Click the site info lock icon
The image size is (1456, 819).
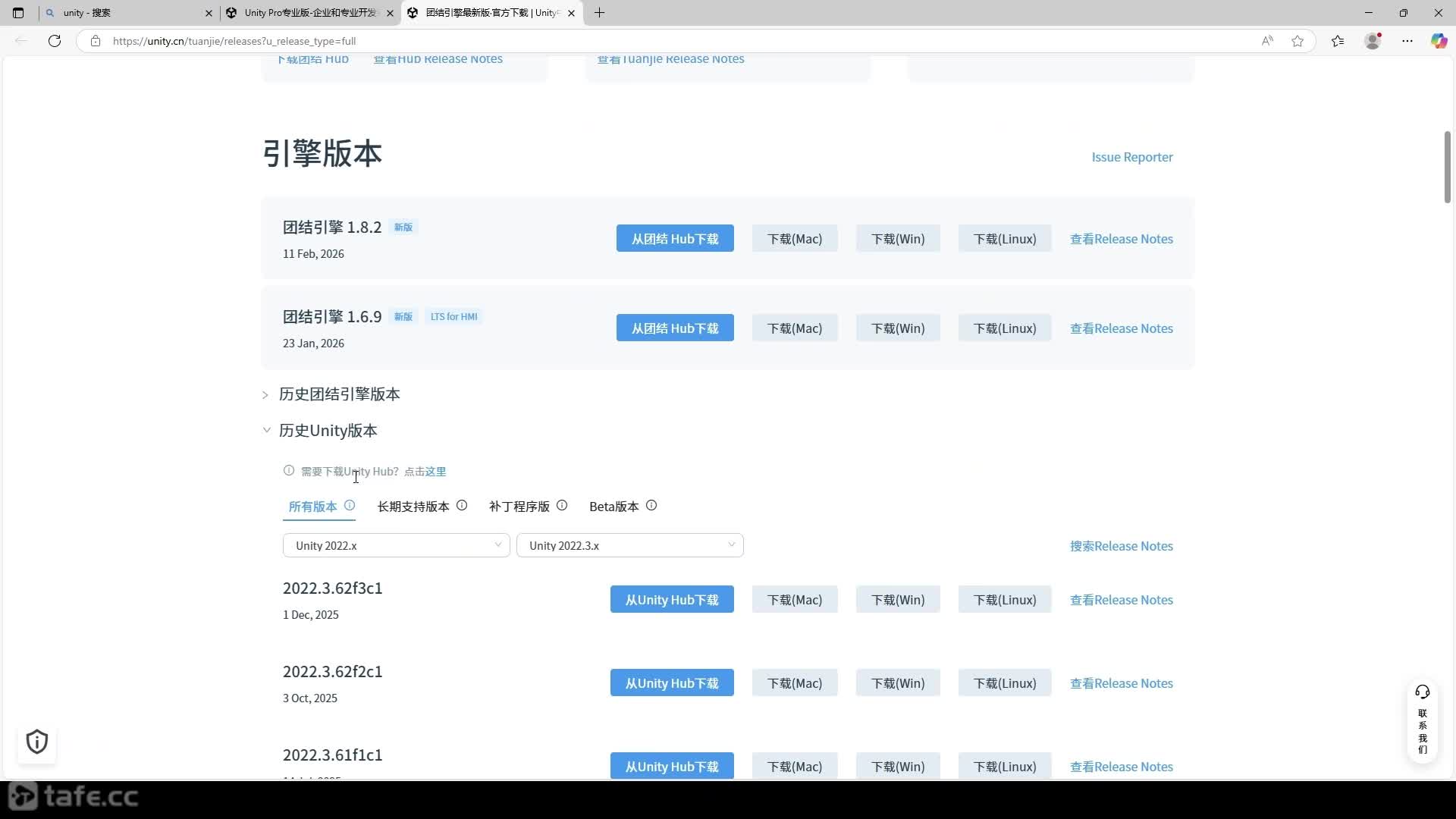pos(96,41)
